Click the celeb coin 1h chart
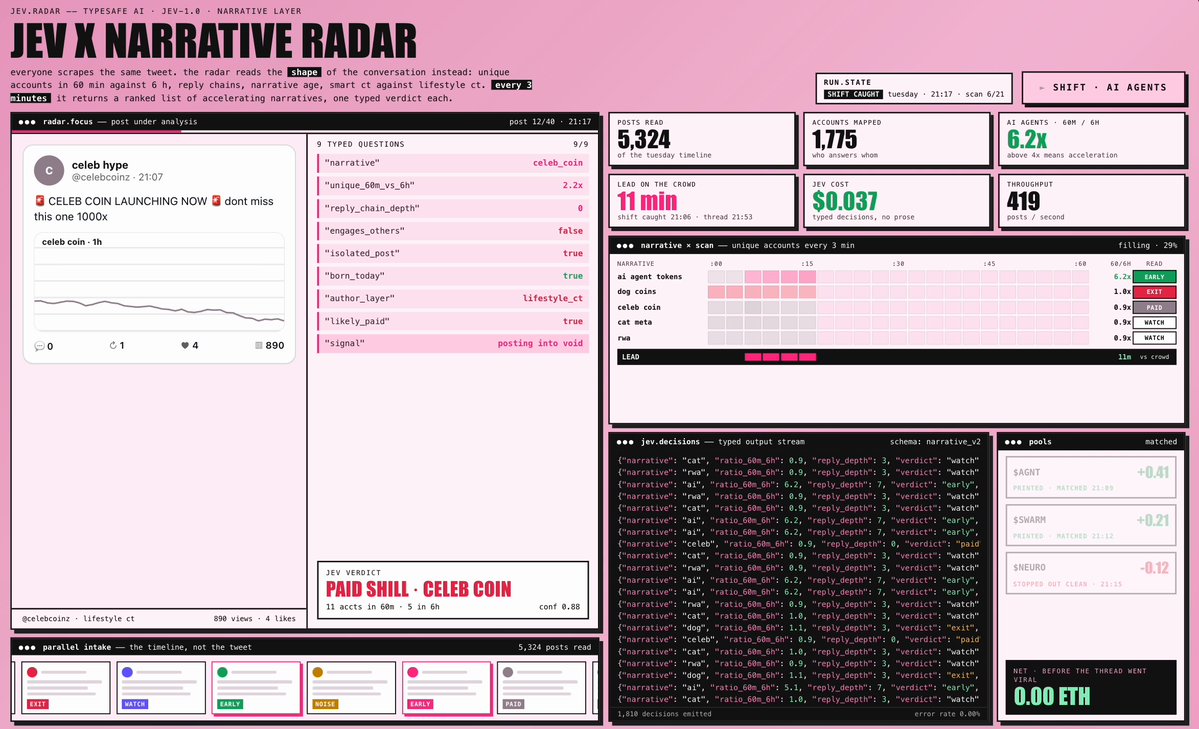This screenshot has width=1199, height=729. pyautogui.click(x=159, y=282)
